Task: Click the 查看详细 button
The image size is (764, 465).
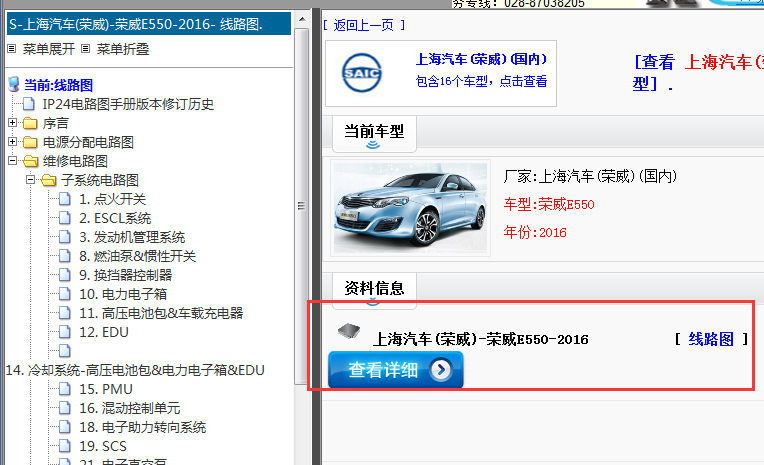Action: [396, 370]
